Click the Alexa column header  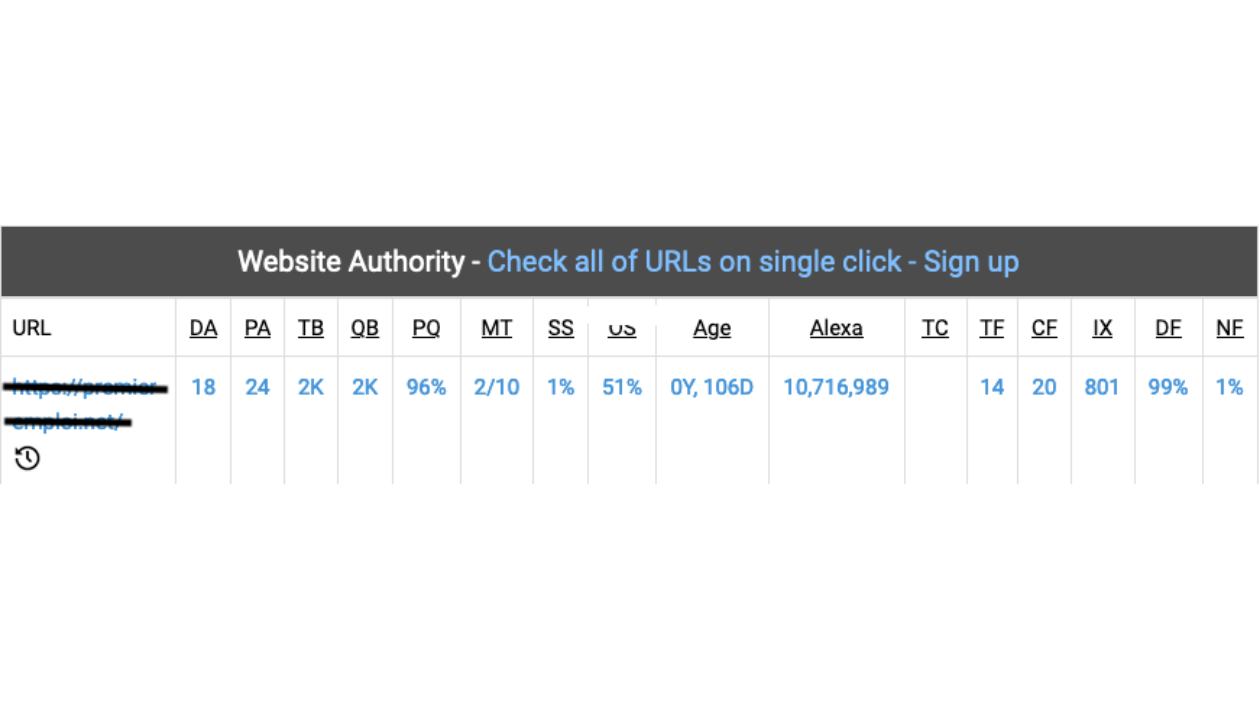(x=836, y=328)
